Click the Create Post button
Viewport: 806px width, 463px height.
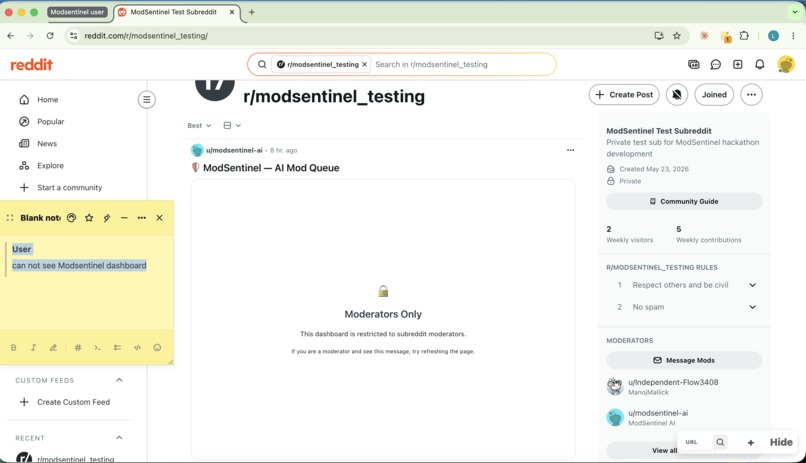click(x=624, y=95)
